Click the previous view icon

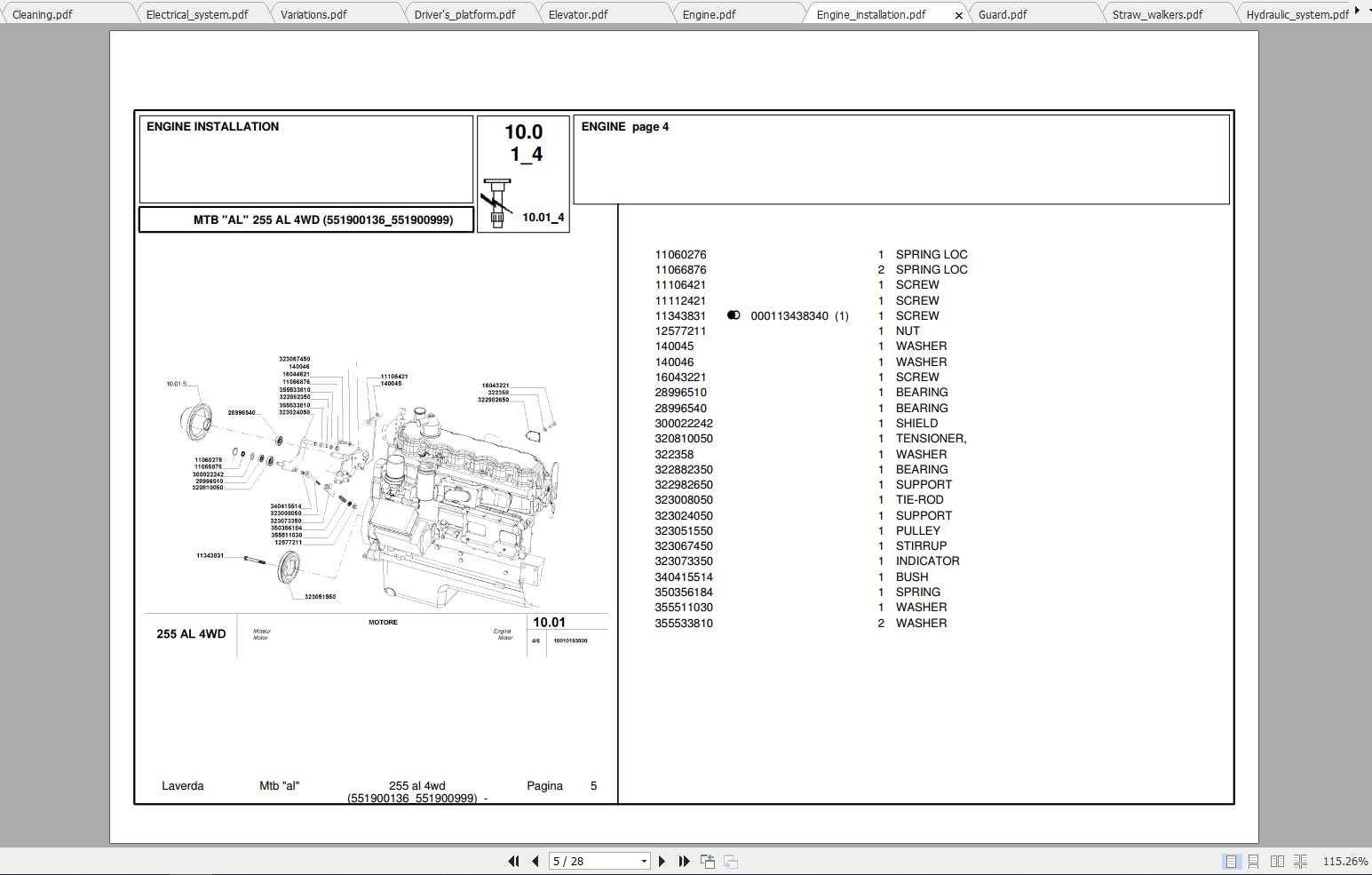click(708, 861)
